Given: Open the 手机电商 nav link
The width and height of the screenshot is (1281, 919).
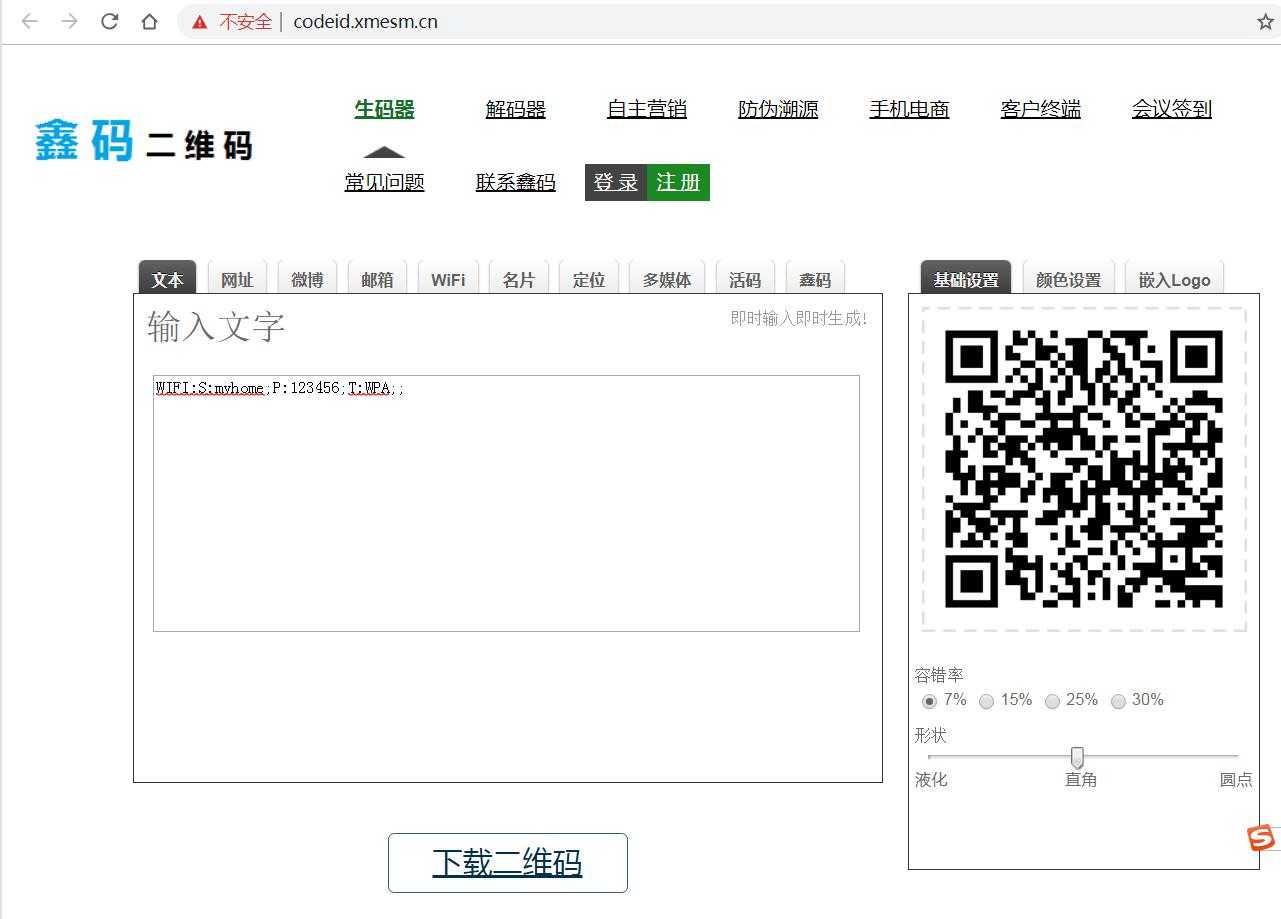Looking at the screenshot, I should [x=909, y=109].
